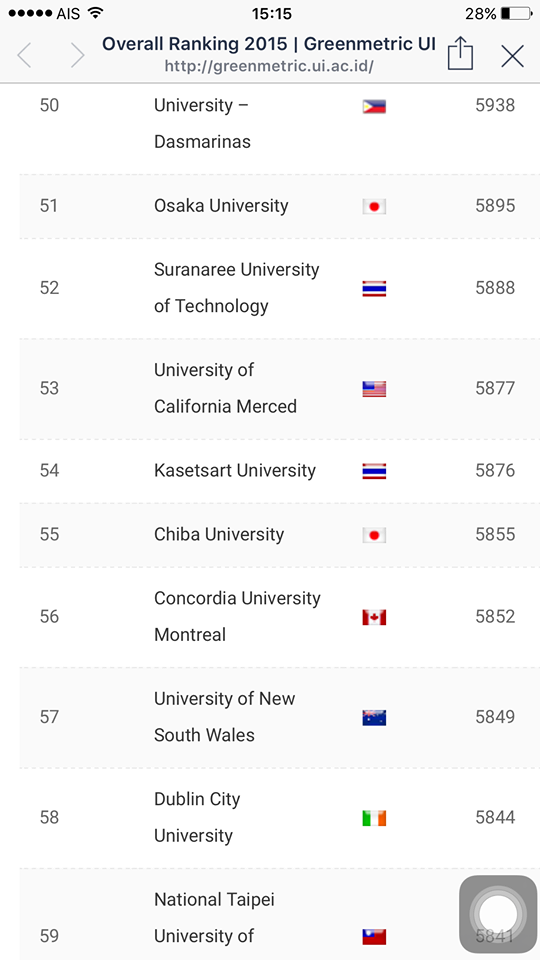Click the US flag beside California Merced
This screenshot has width=540, height=960.
coord(374,389)
